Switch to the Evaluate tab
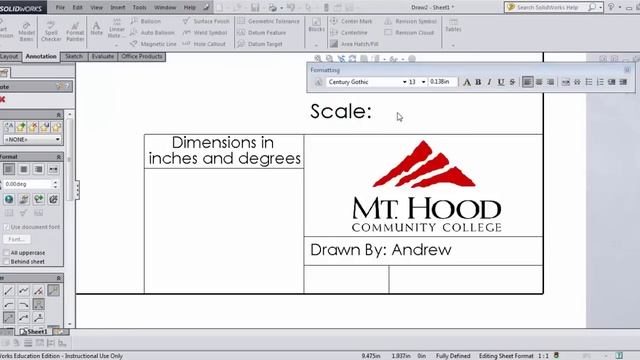Image resolution: width=640 pixels, height=360 pixels. pyautogui.click(x=102, y=56)
